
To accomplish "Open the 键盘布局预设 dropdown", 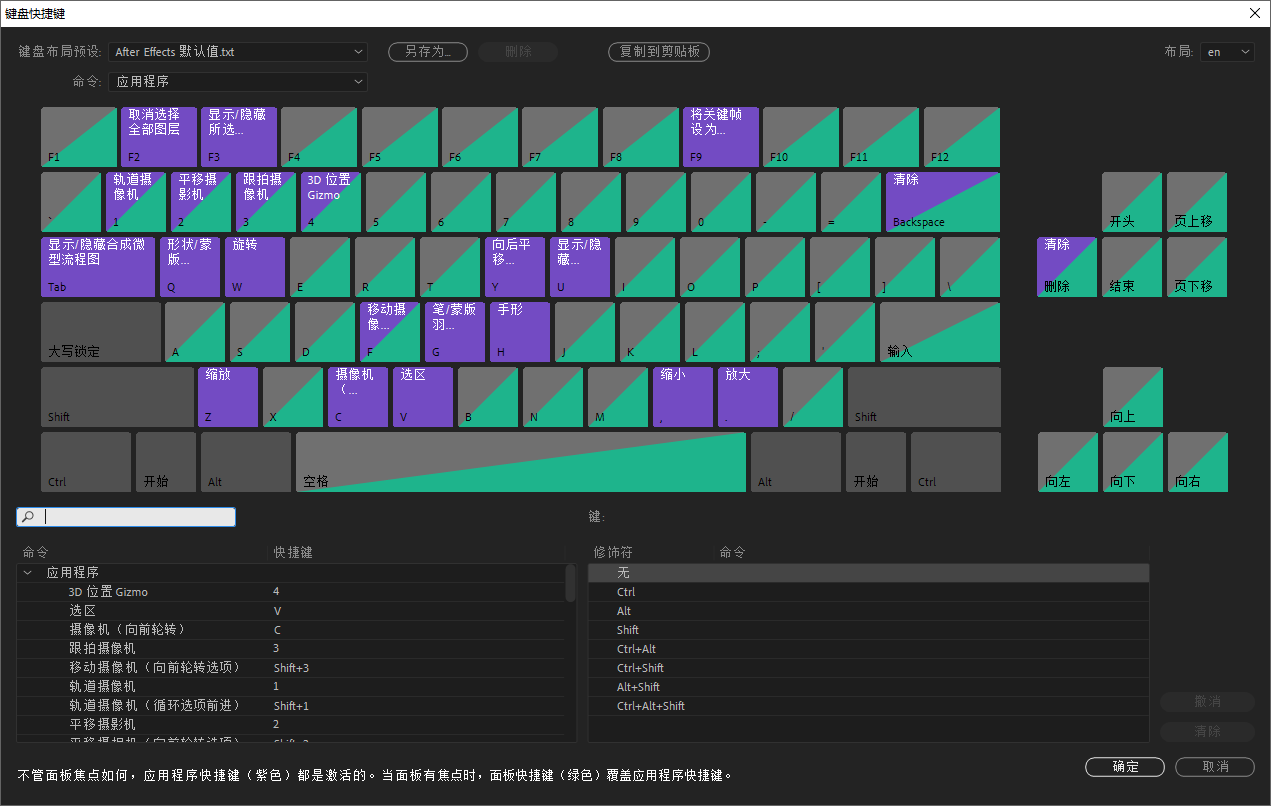I will 237,51.
